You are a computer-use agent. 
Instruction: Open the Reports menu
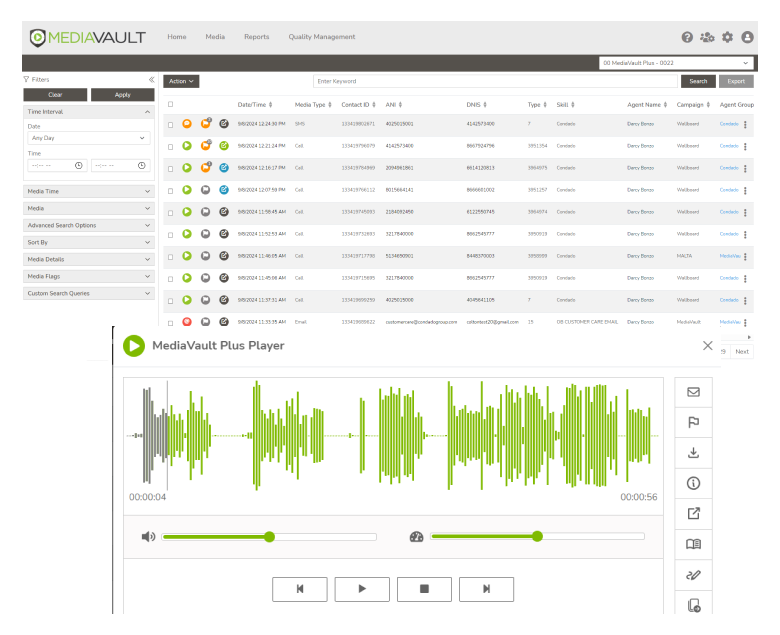(257, 37)
